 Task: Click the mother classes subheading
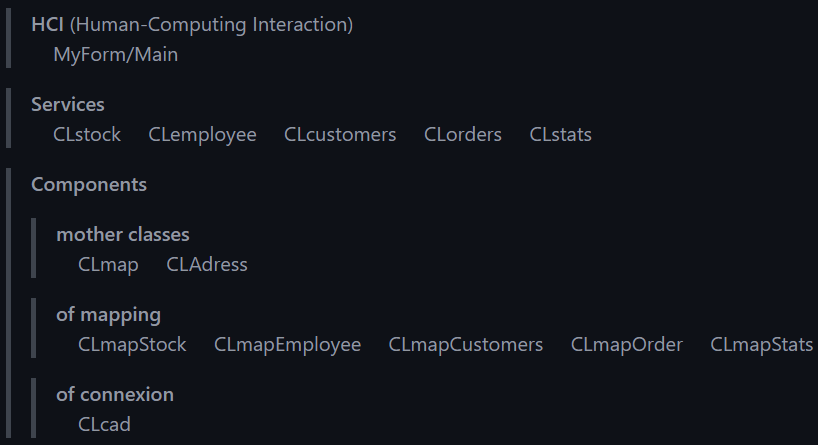pos(122,234)
